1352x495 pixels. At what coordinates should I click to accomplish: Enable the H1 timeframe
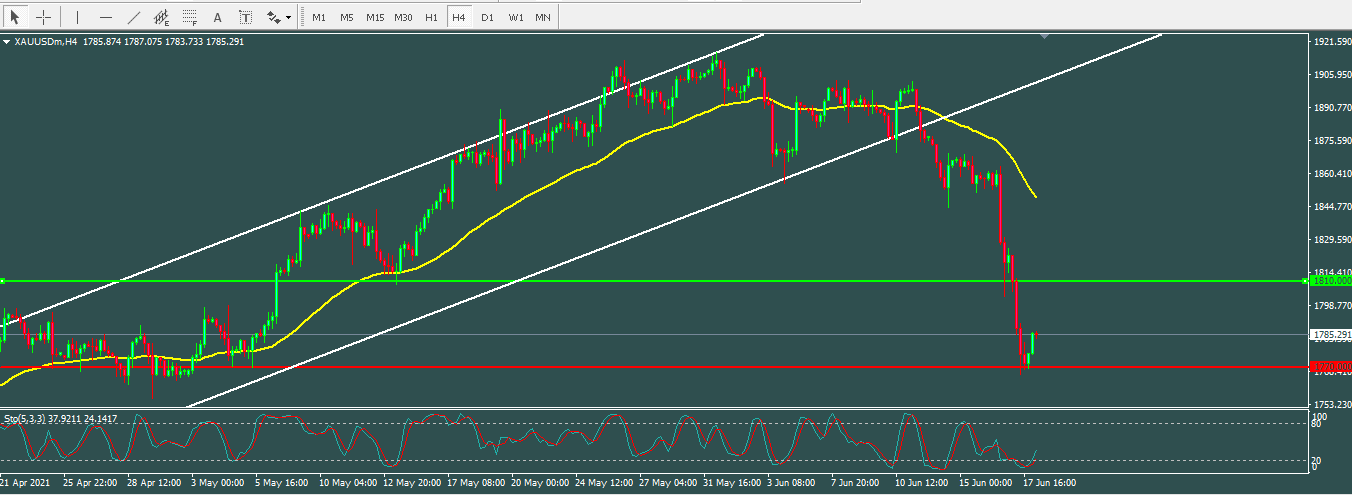[431, 17]
